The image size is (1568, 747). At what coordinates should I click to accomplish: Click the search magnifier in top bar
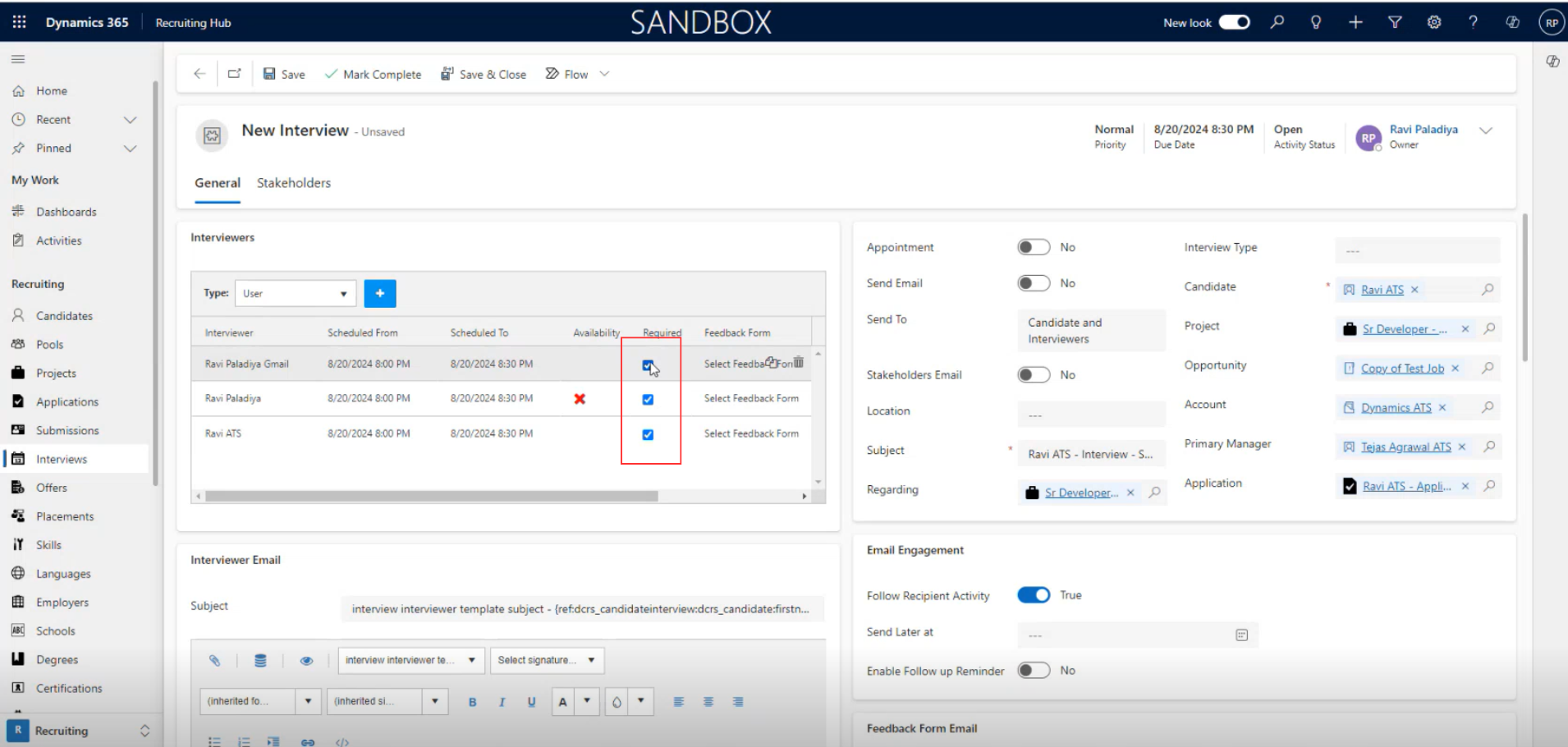coord(1277,22)
